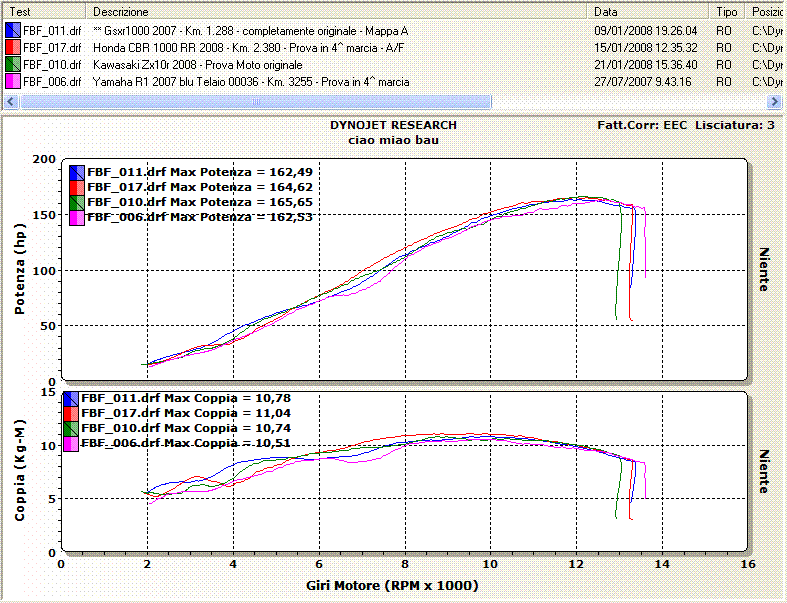Click legend entry Max Coppia = 10,51
The image size is (787, 603).
pos(186,443)
